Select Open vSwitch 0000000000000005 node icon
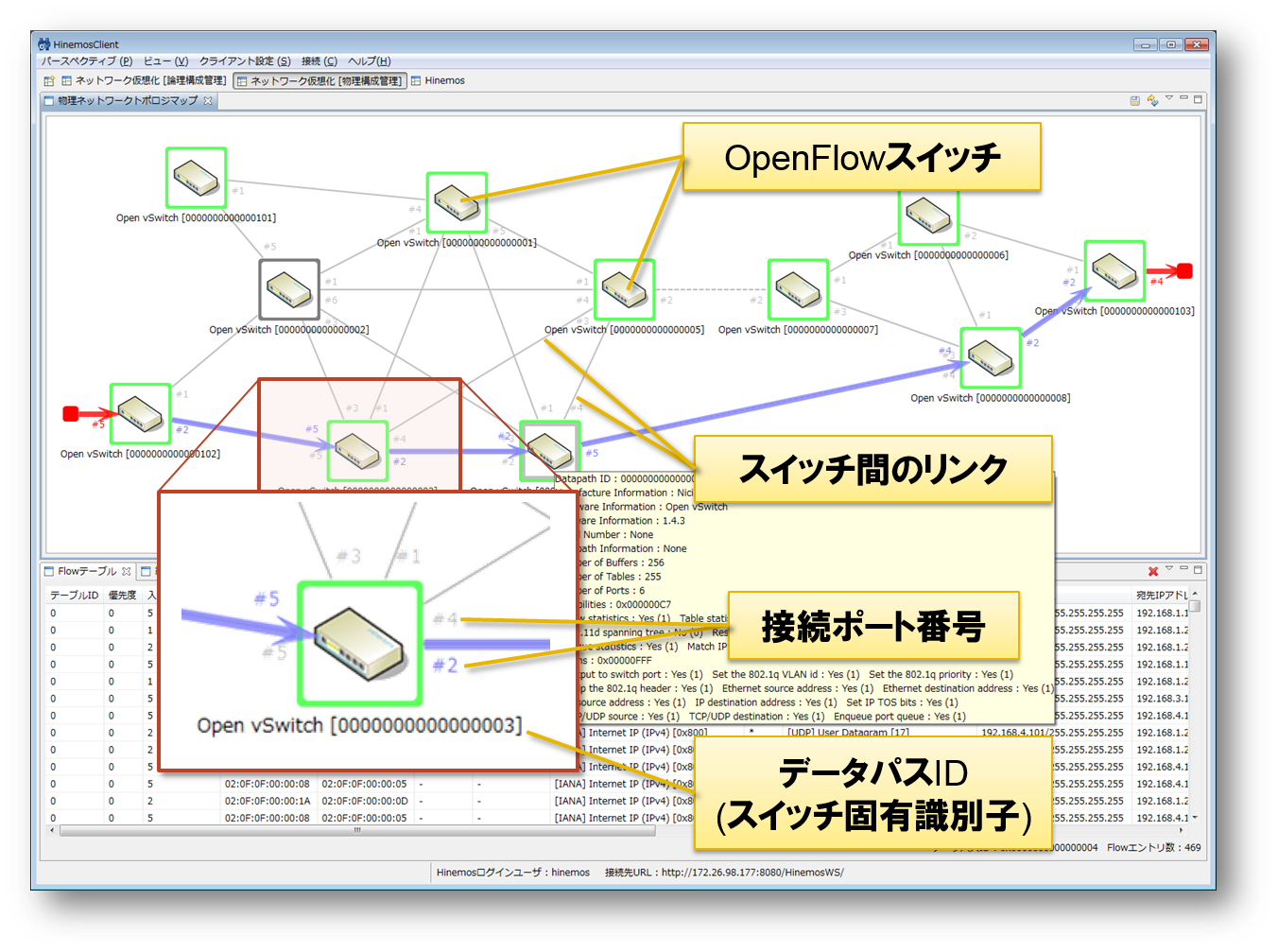The height and width of the screenshot is (952, 1278). pos(624,289)
